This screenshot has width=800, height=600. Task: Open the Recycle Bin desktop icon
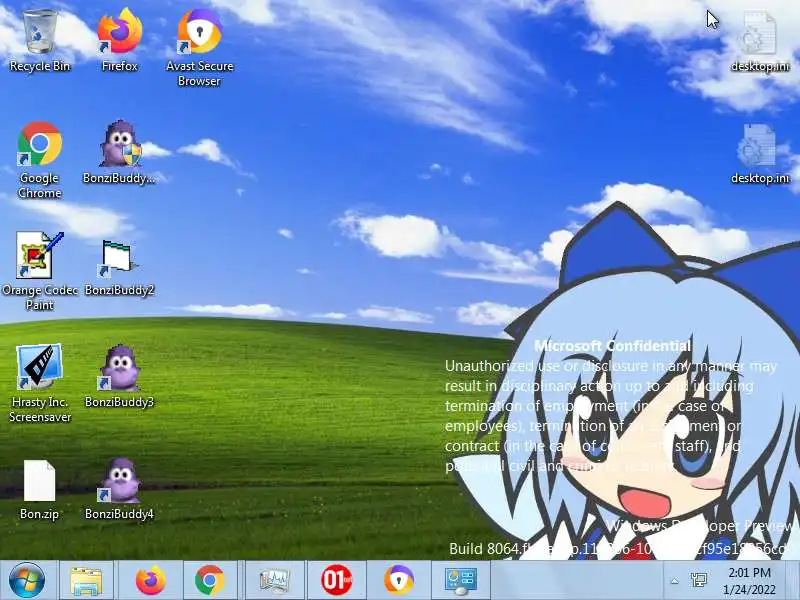tap(40, 41)
